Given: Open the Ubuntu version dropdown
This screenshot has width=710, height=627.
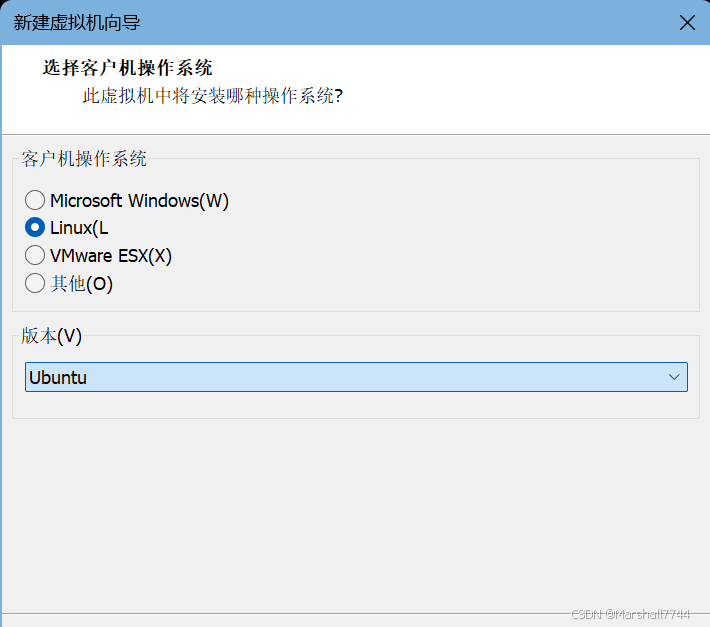Looking at the screenshot, I should 356,377.
